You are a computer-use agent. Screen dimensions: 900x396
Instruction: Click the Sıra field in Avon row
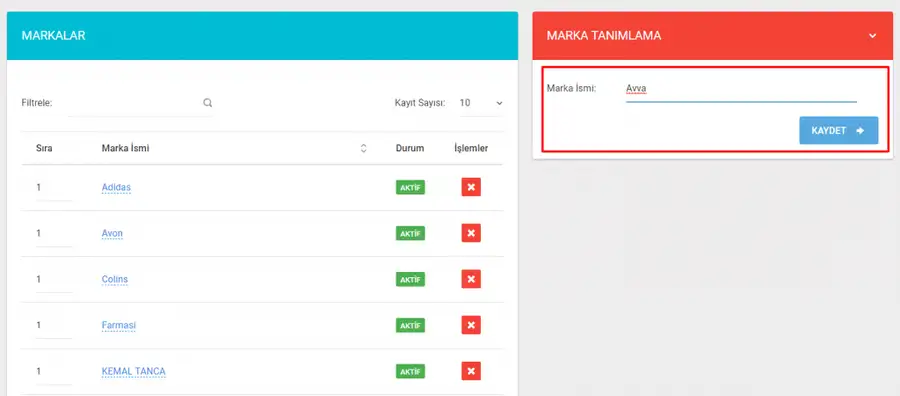coord(53,234)
